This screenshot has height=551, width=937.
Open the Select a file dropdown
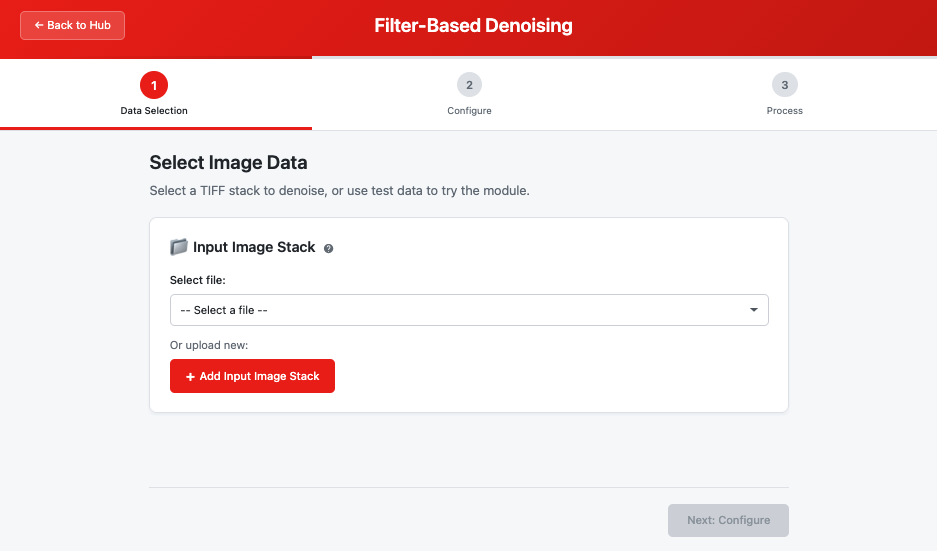tap(469, 310)
